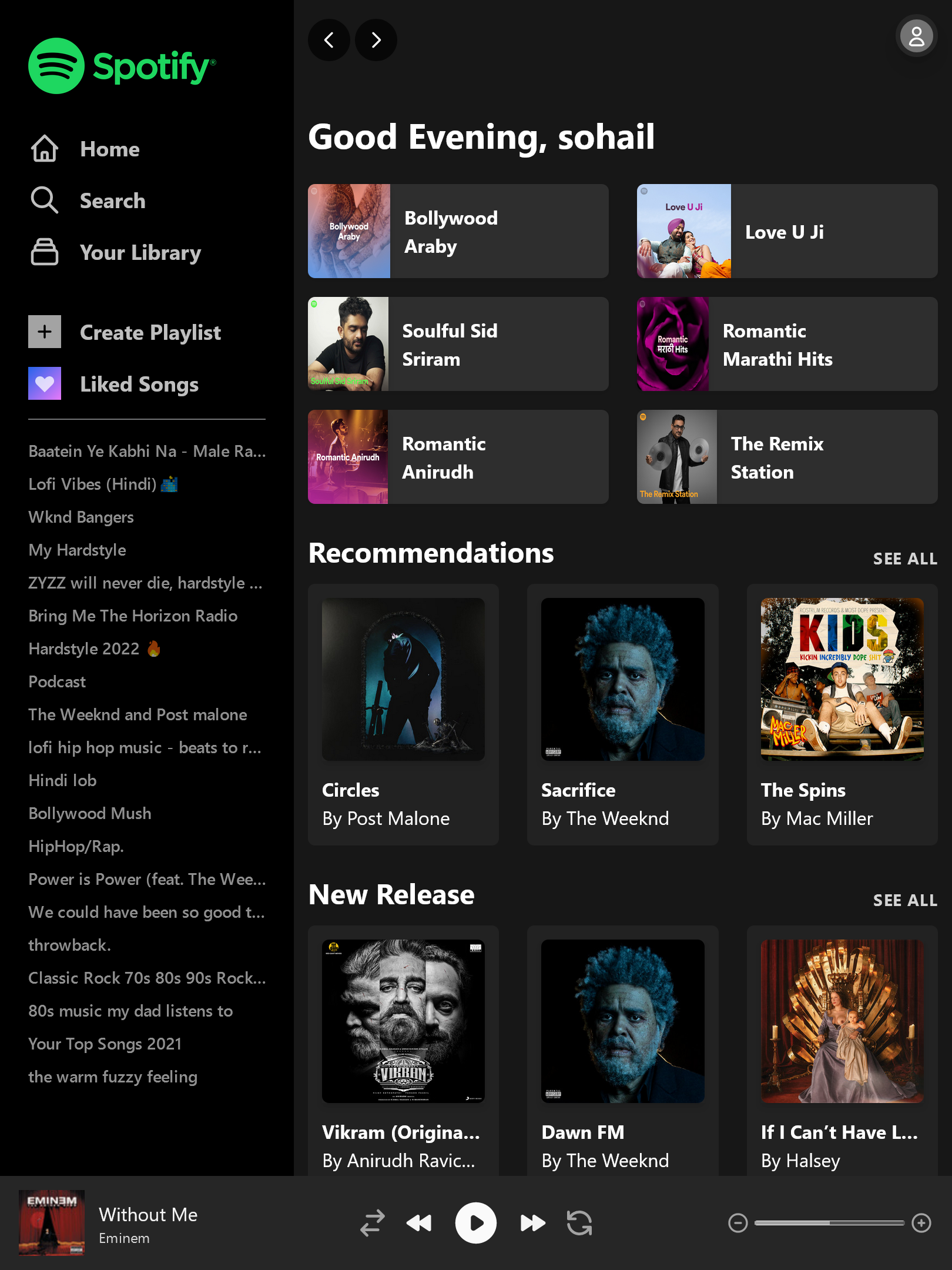Open playlist Baatein Ye Kabhi Na
Screen dimensions: 952x1270
click(x=147, y=451)
